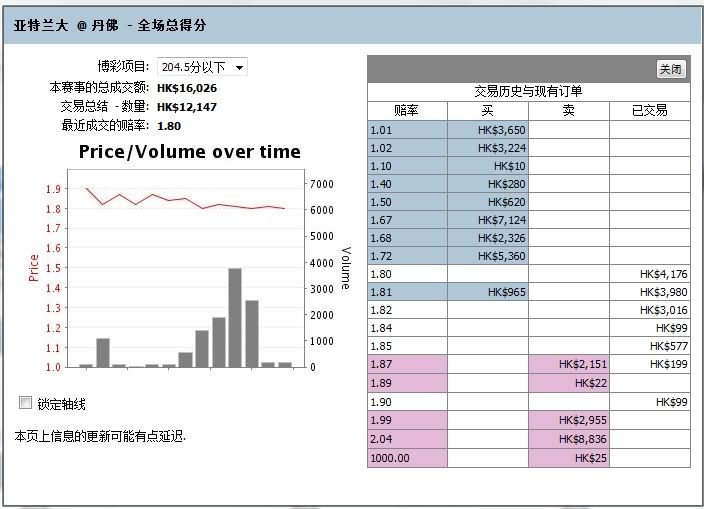Click the HK$25 sell order at 1000.00
The width and height of the screenshot is (704, 509).
pyautogui.click(x=569, y=458)
